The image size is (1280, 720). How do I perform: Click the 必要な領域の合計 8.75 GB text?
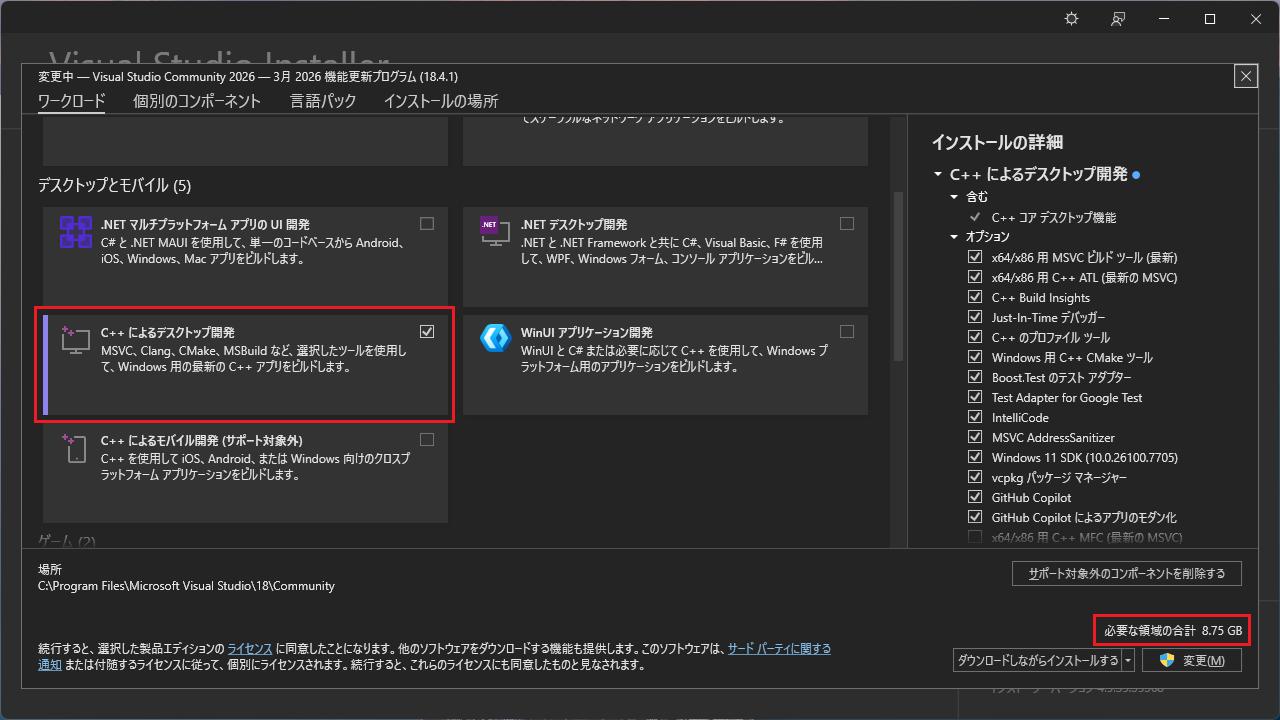click(1172, 631)
